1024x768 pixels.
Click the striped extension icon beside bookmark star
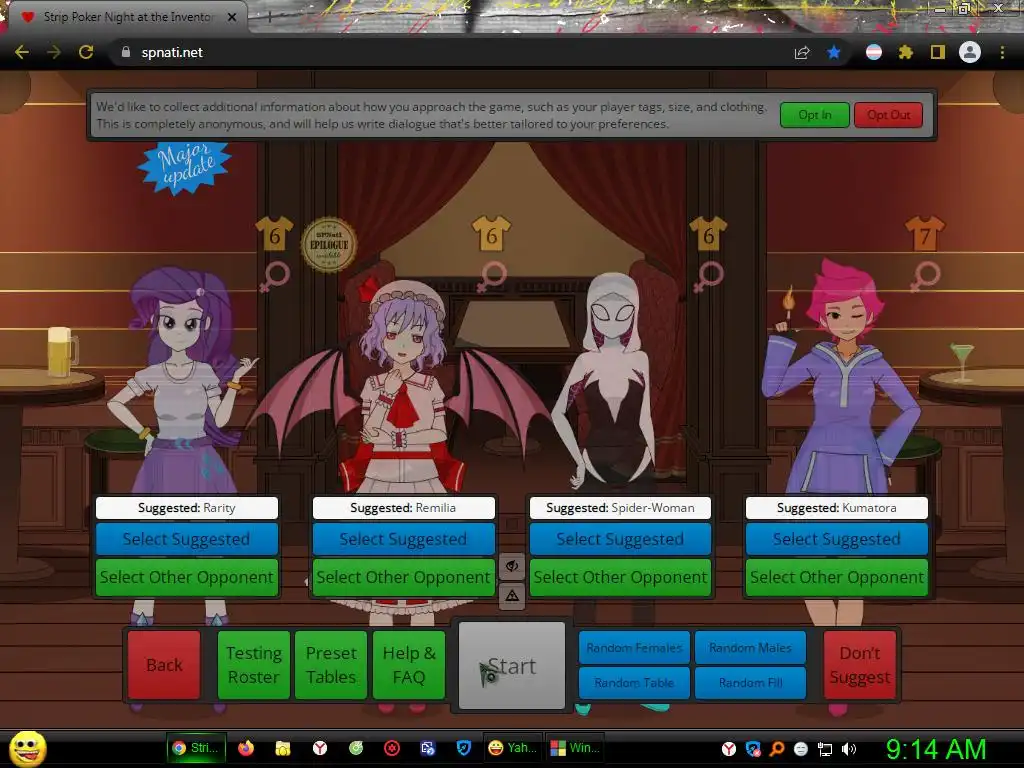[x=874, y=52]
